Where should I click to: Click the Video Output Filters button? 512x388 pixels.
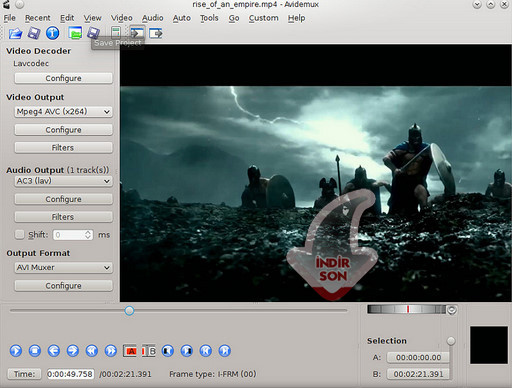click(x=63, y=147)
